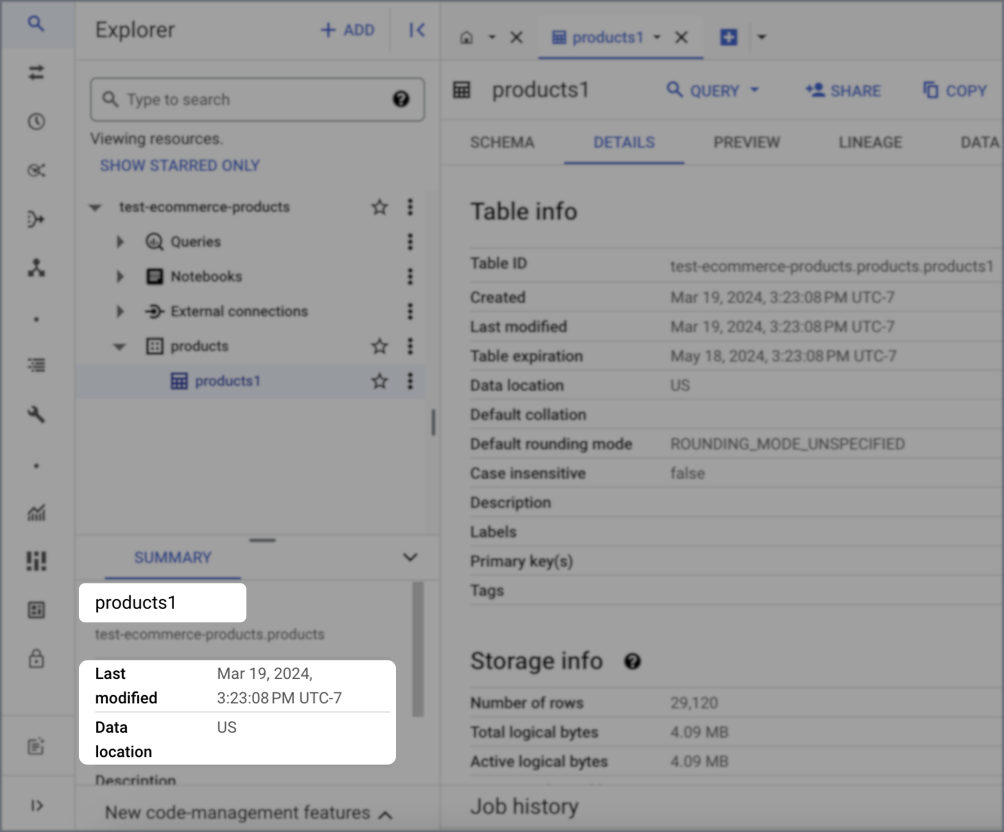The width and height of the screenshot is (1004, 832).
Task: Star the products dataset
Action: tap(379, 346)
